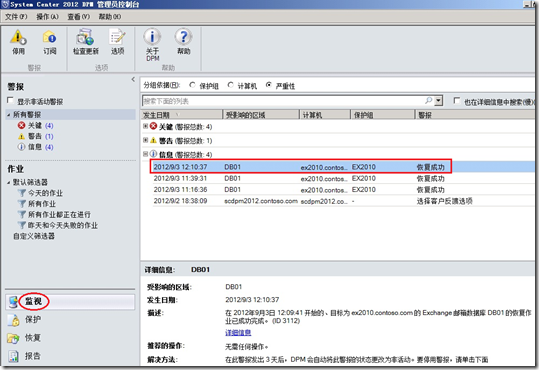539x370 pixels.
Task: Expand the 警告 alerts group
Action: tap(145, 140)
